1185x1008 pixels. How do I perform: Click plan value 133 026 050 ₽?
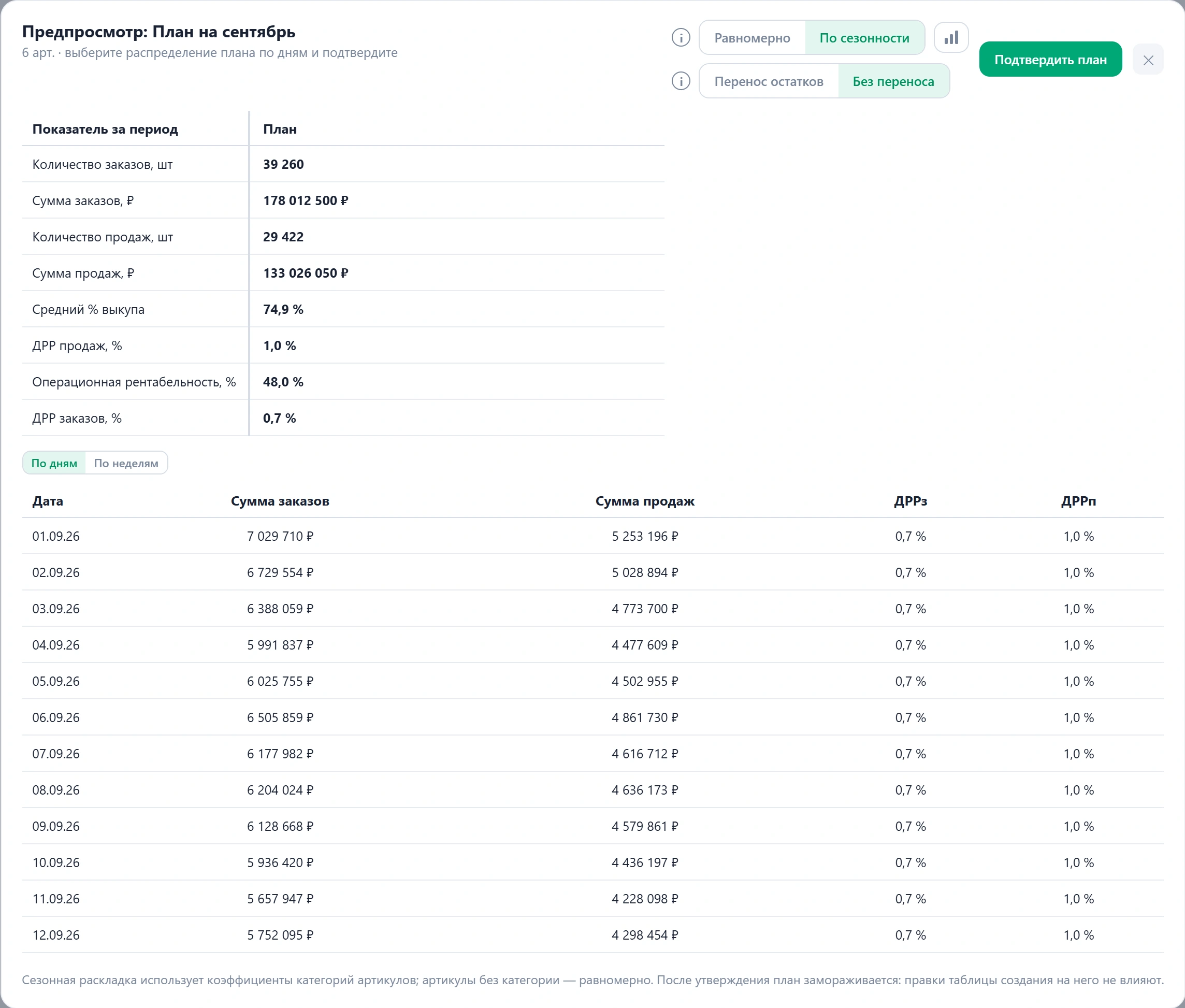pyautogui.click(x=306, y=273)
